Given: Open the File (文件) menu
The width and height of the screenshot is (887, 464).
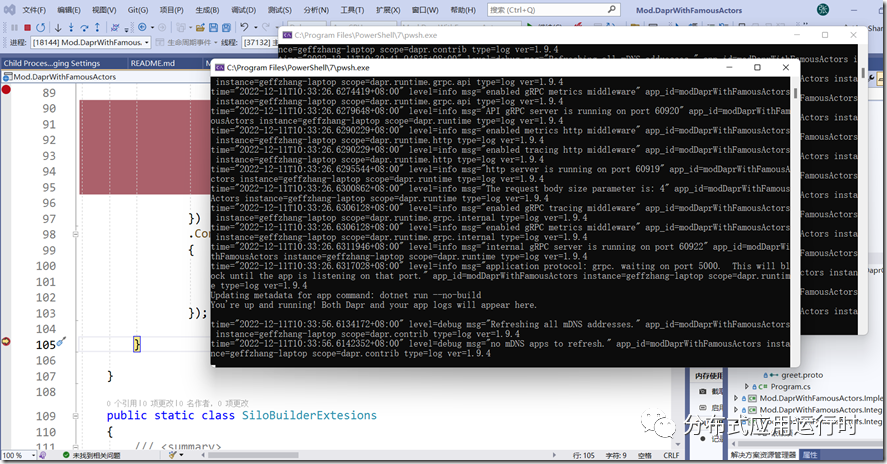Looking at the screenshot, I should (34, 10).
